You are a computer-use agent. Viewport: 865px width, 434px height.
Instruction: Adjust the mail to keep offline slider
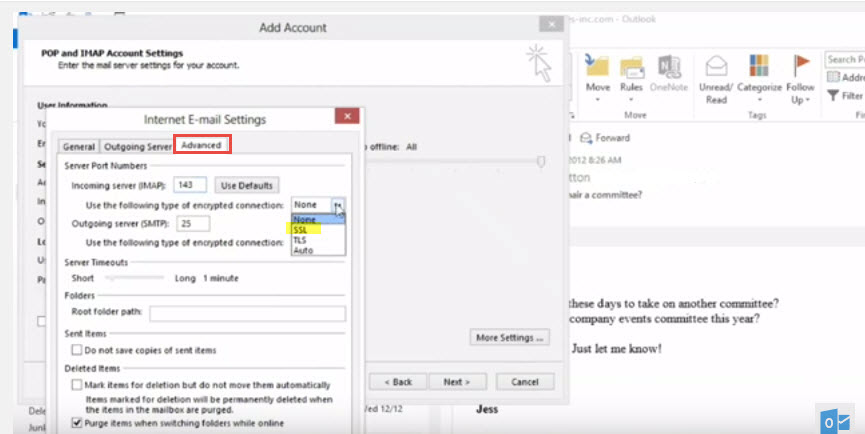tap(541, 161)
